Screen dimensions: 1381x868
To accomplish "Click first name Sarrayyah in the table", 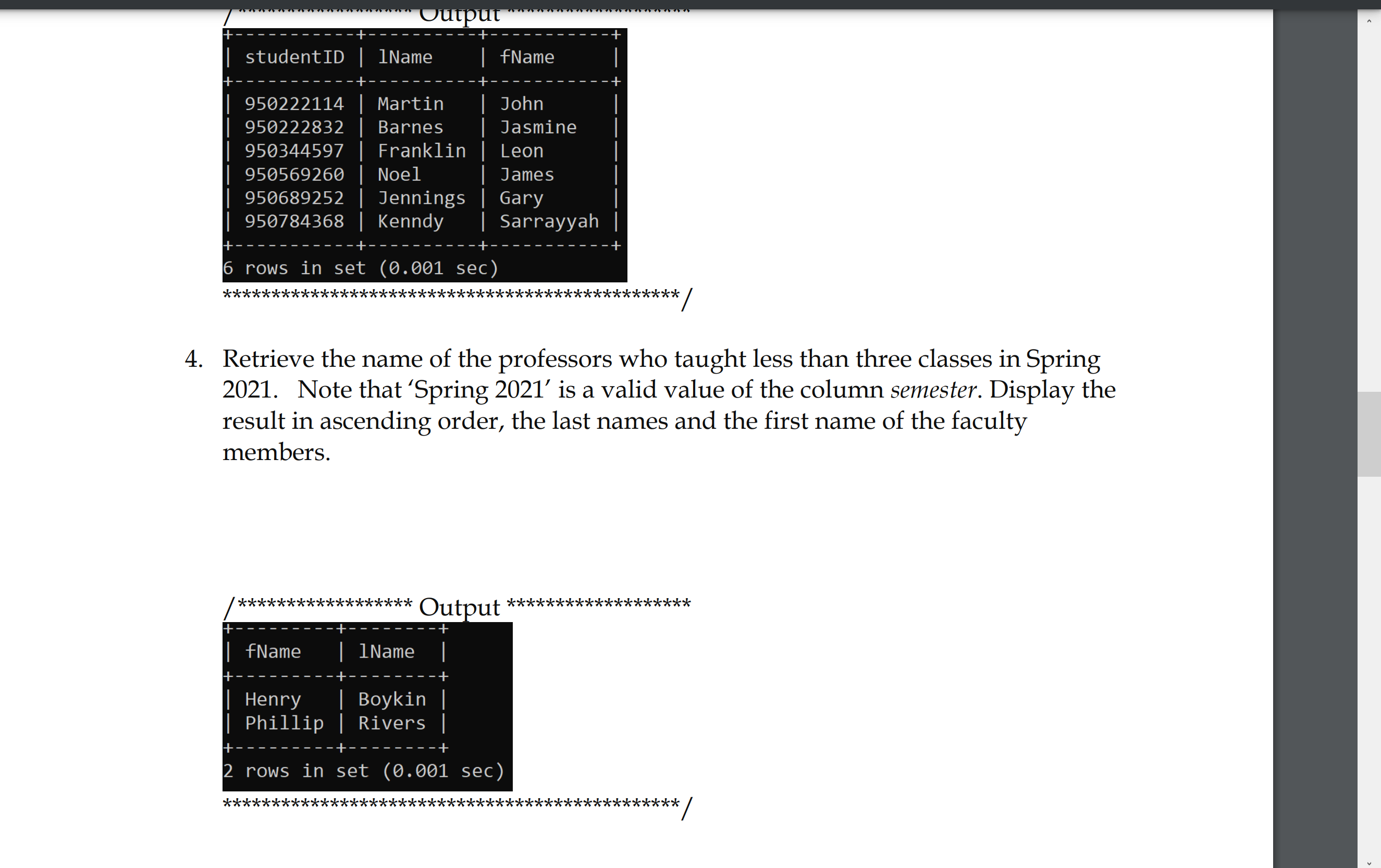I will tap(549, 221).
